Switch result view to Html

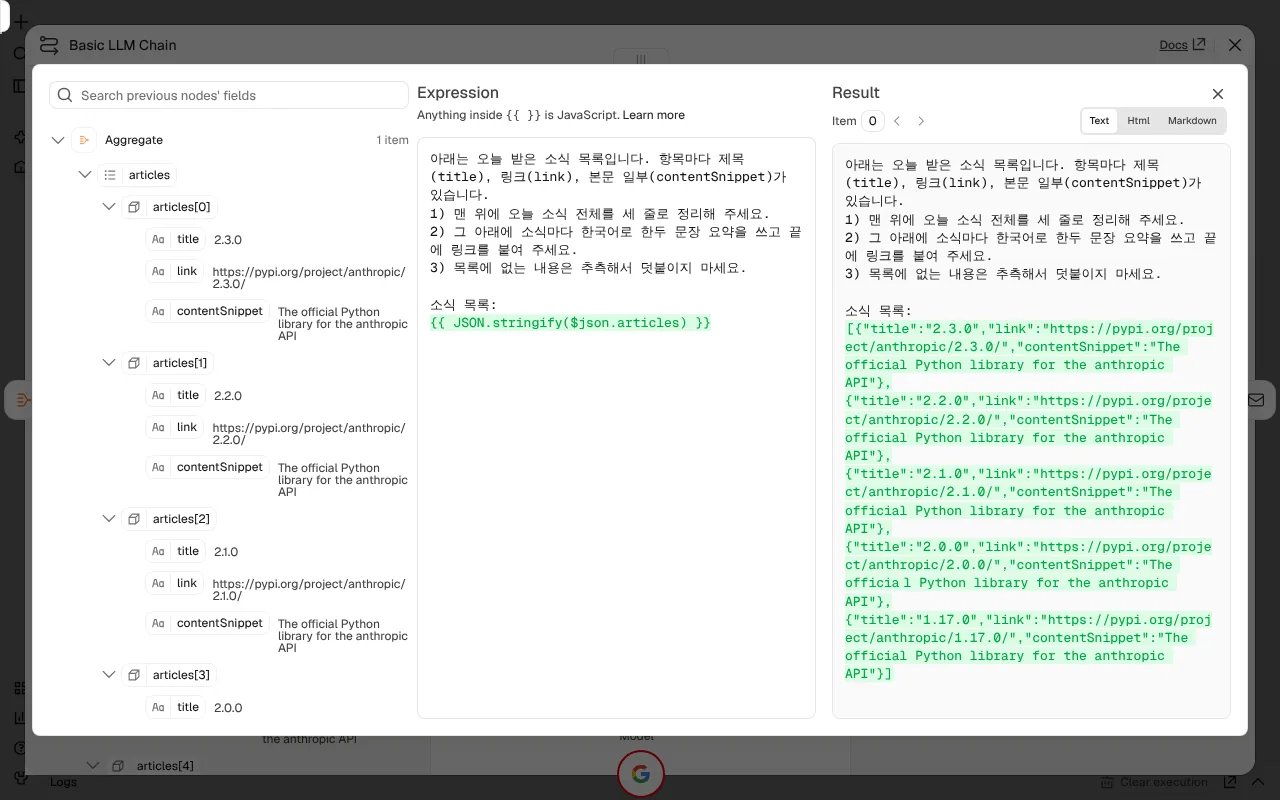point(1138,121)
